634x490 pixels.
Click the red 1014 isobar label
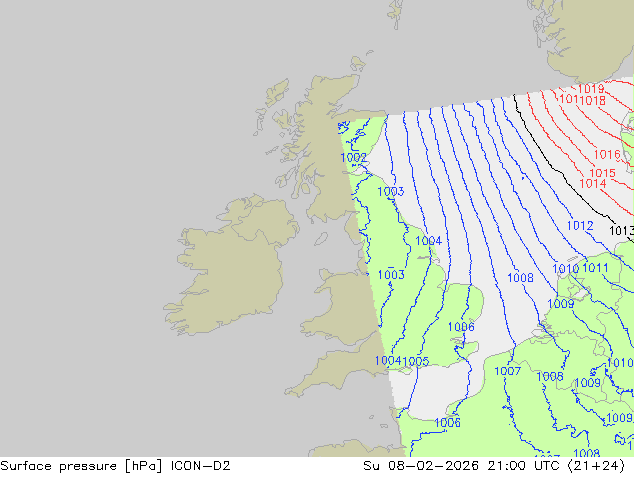click(x=593, y=184)
